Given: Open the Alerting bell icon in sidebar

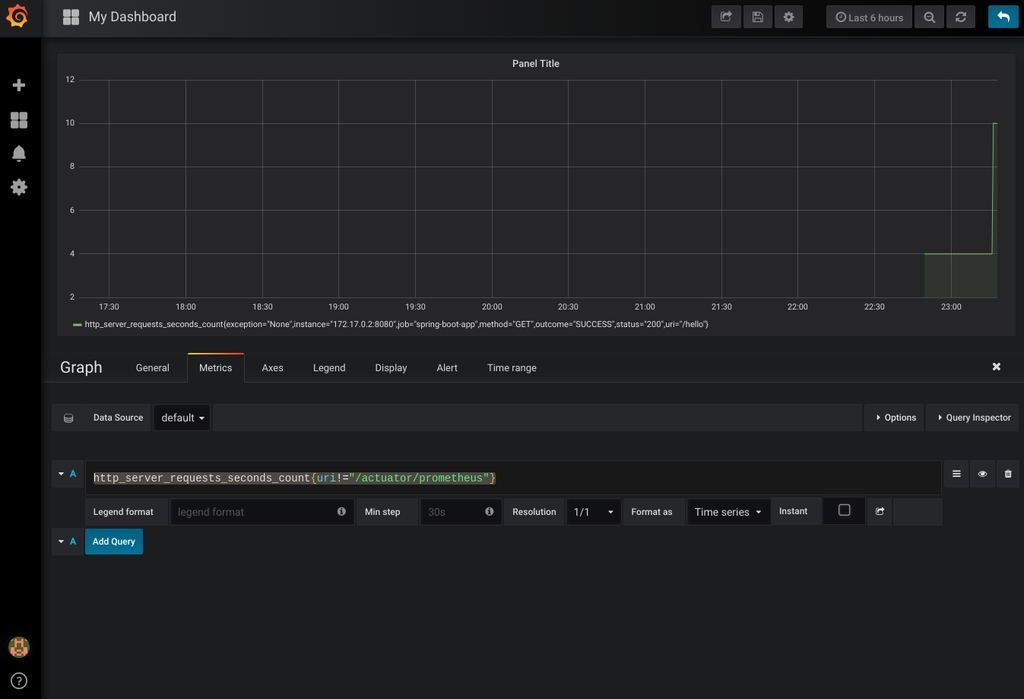Looking at the screenshot, I should click(19, 153).
